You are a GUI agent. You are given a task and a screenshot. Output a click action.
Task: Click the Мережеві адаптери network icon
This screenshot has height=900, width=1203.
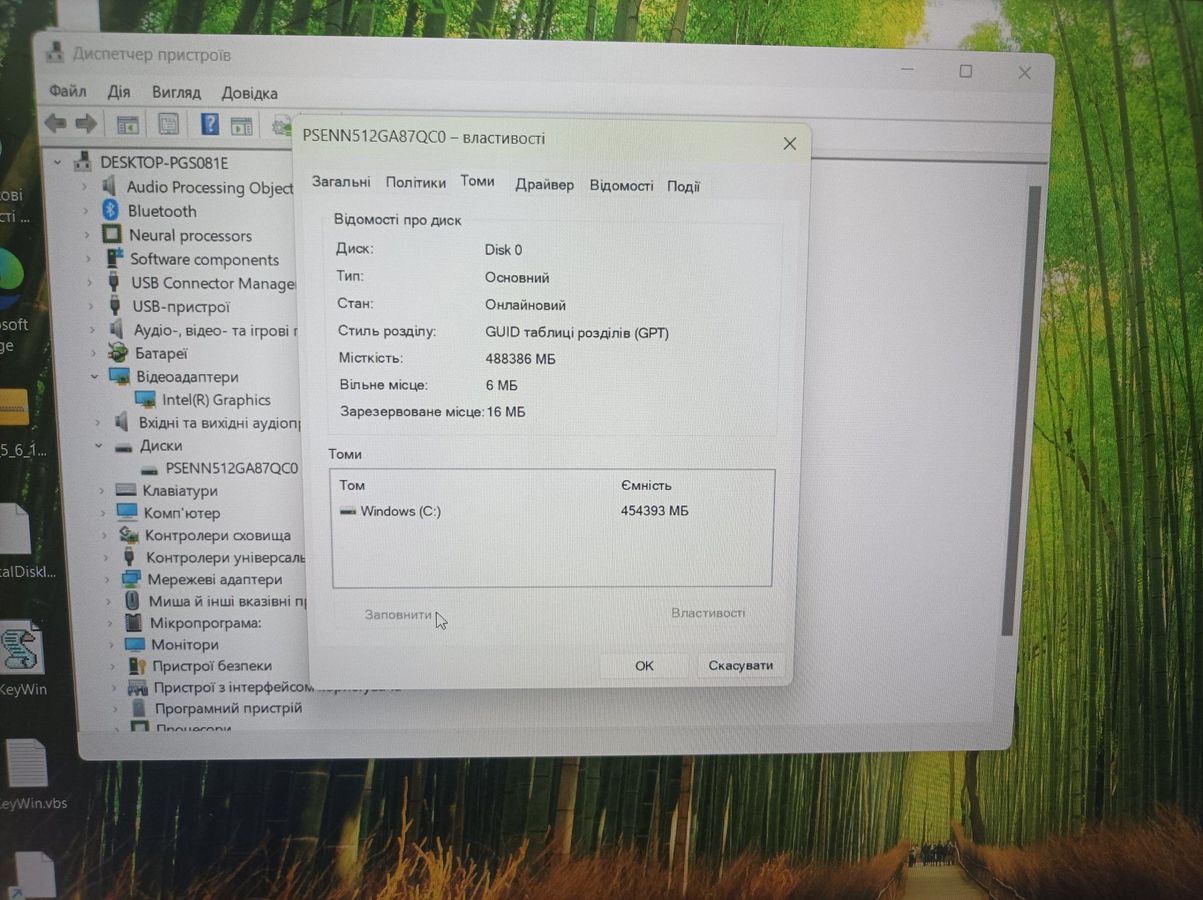pyautogui.click(x=131, y=579)
